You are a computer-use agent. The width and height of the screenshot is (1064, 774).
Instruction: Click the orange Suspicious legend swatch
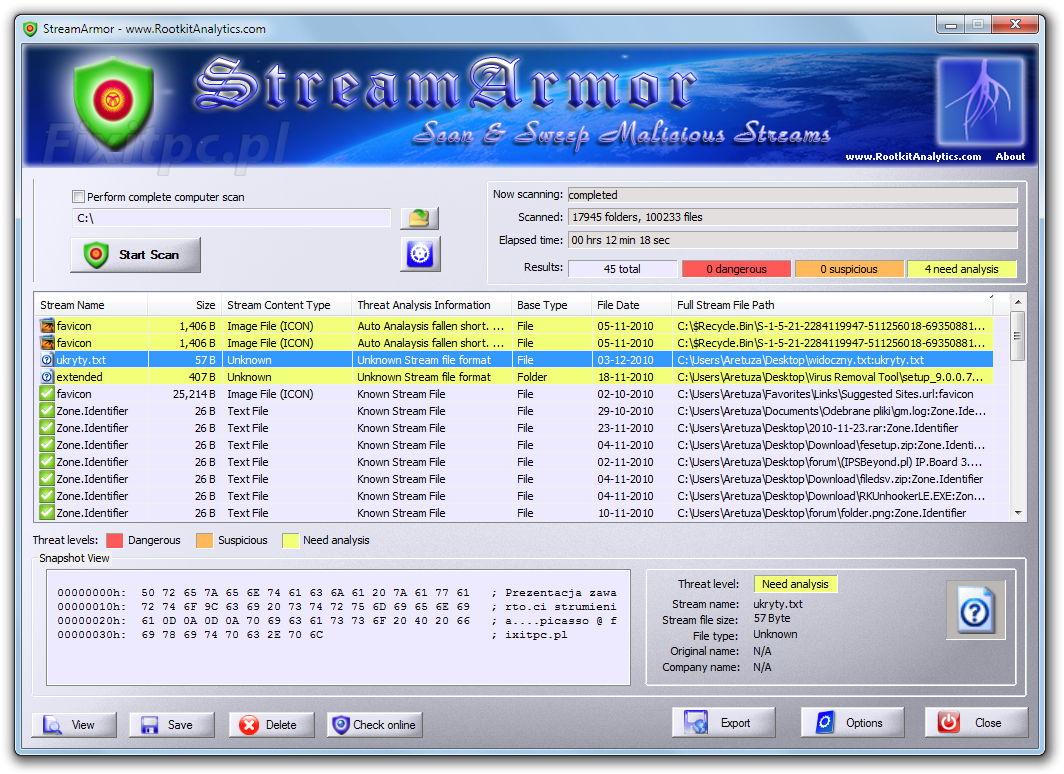(204, 541)
